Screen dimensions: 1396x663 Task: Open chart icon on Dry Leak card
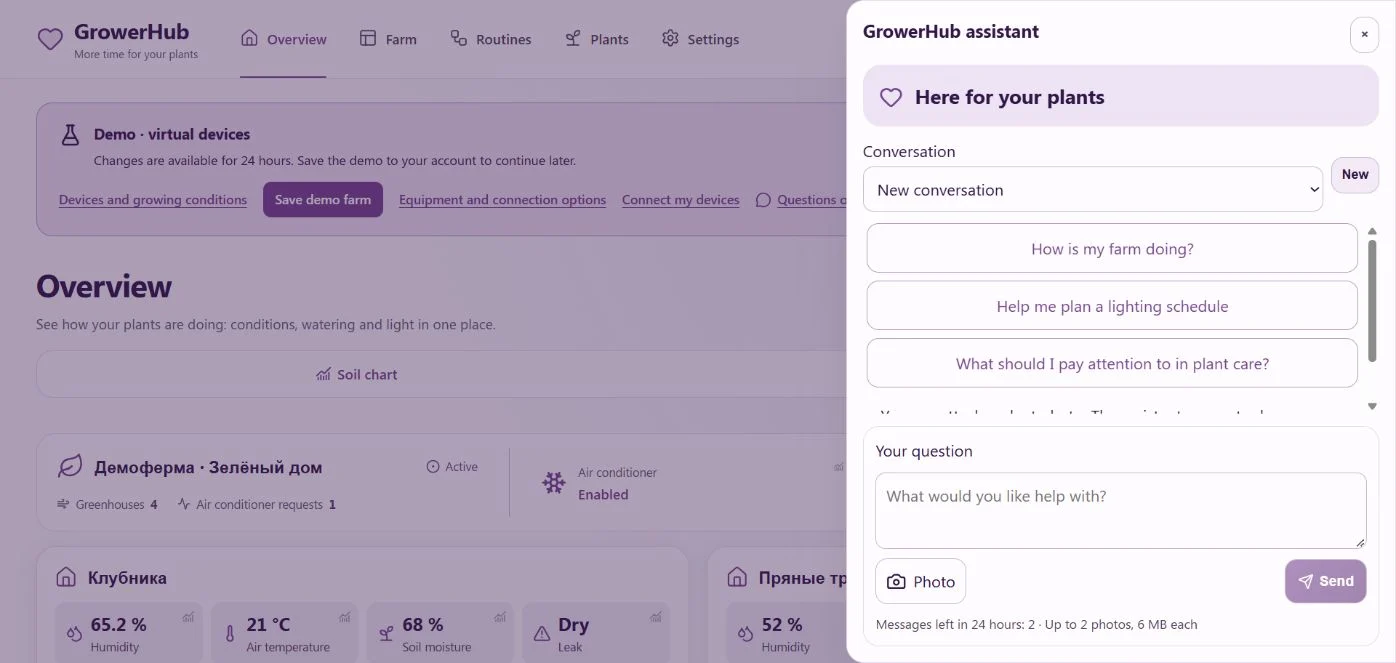656,617
